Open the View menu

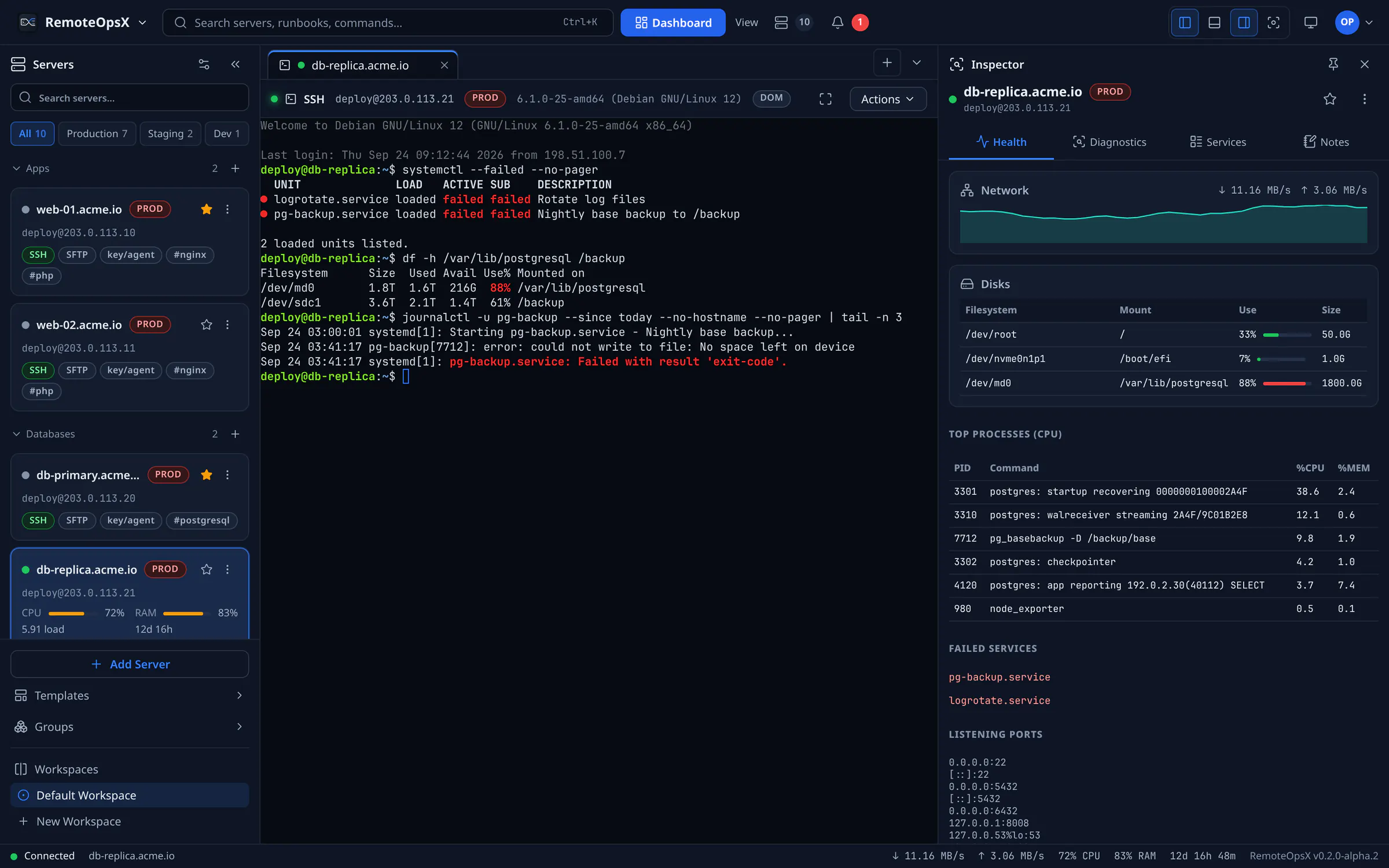click(x=746, y=23)
